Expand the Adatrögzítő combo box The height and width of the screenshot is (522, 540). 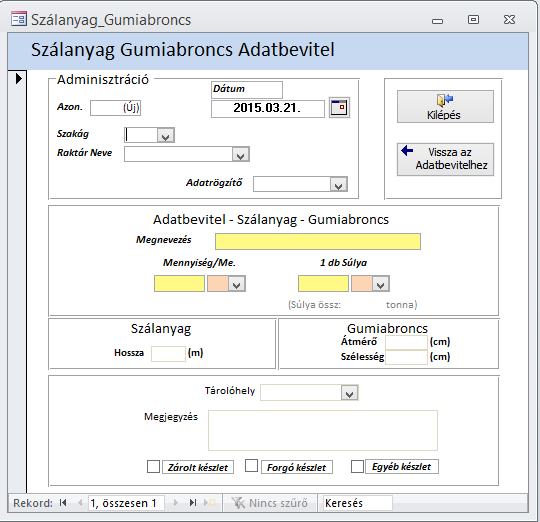click(339, 184)
